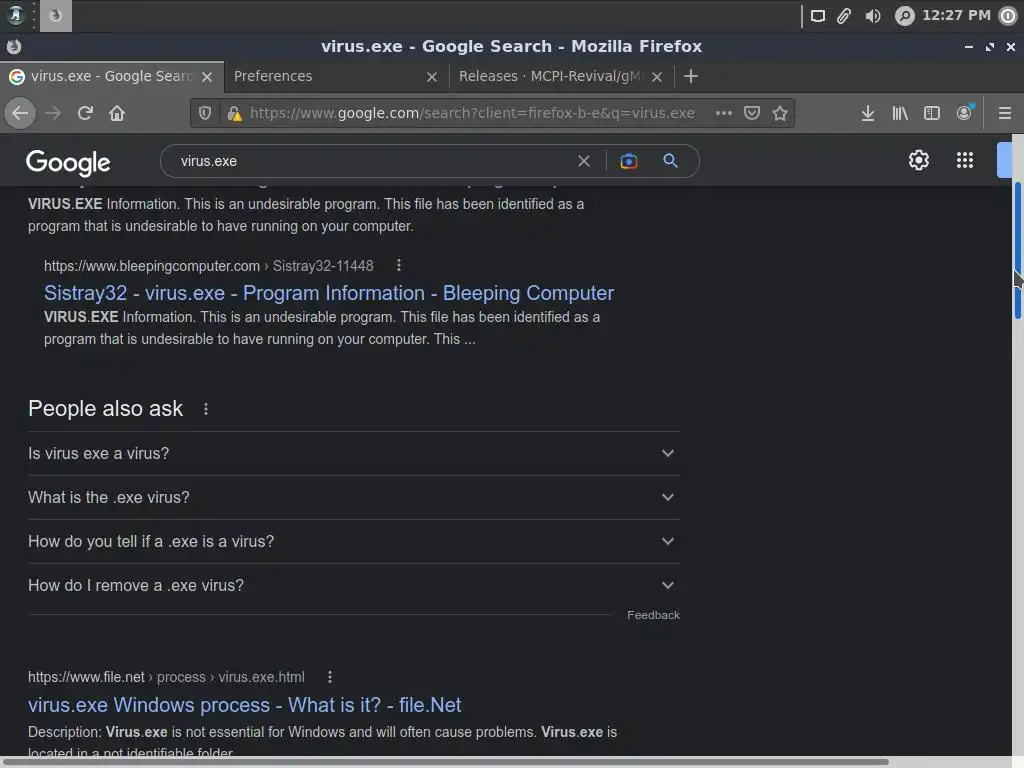
Task: Click the display tray icon
Action: pyautogui.click(x=818, y=16)
